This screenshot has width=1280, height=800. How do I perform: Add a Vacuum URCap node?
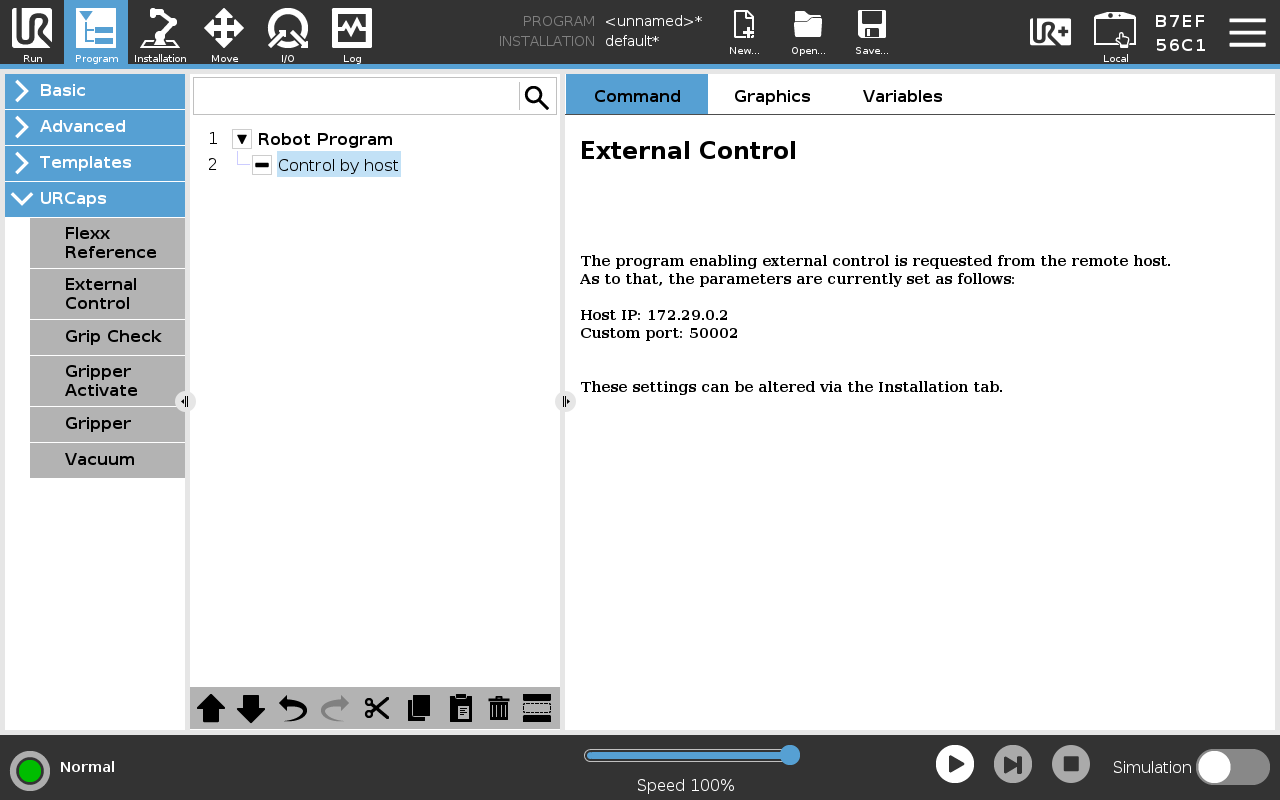[x=107, y=460]
